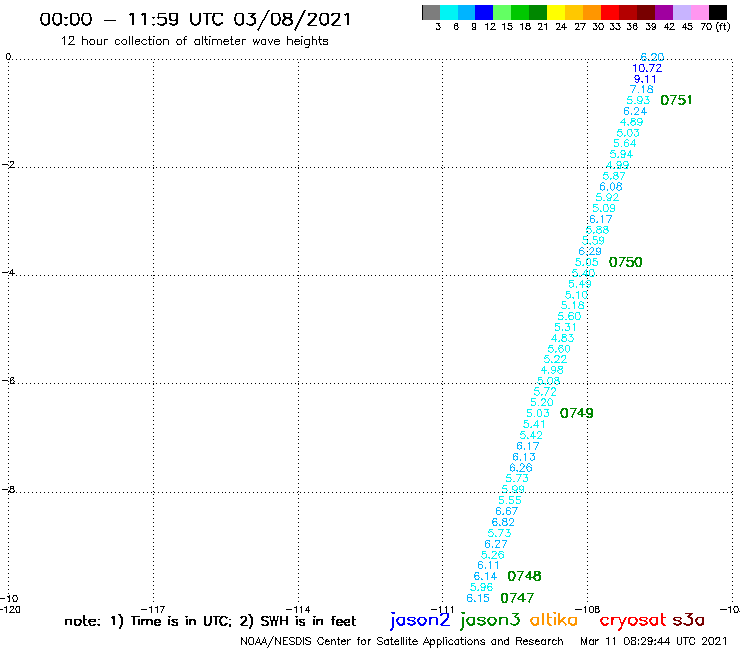Click the 12 hour collection subtitle

point(194,41)
